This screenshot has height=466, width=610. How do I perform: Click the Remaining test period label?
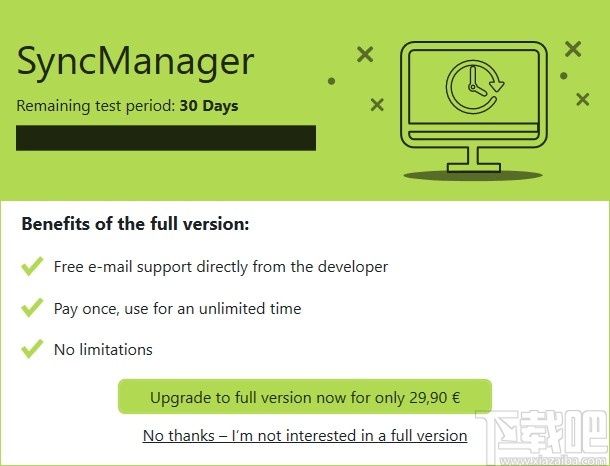point(96,105)
